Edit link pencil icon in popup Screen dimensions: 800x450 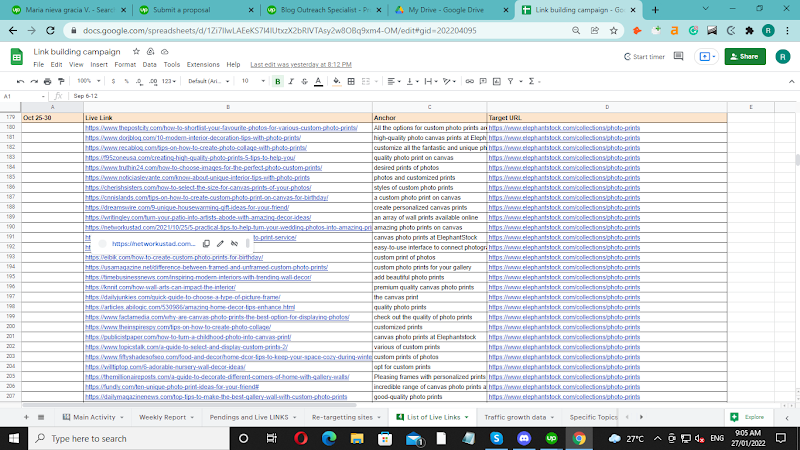[x=220, y=243]
